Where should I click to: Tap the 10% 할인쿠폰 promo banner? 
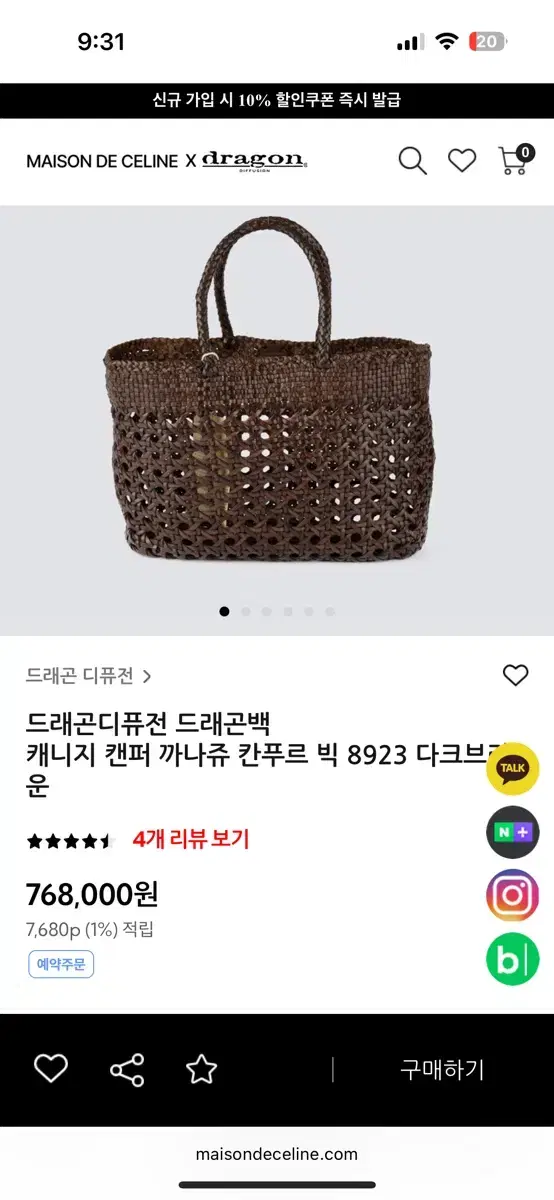[277, 101]
